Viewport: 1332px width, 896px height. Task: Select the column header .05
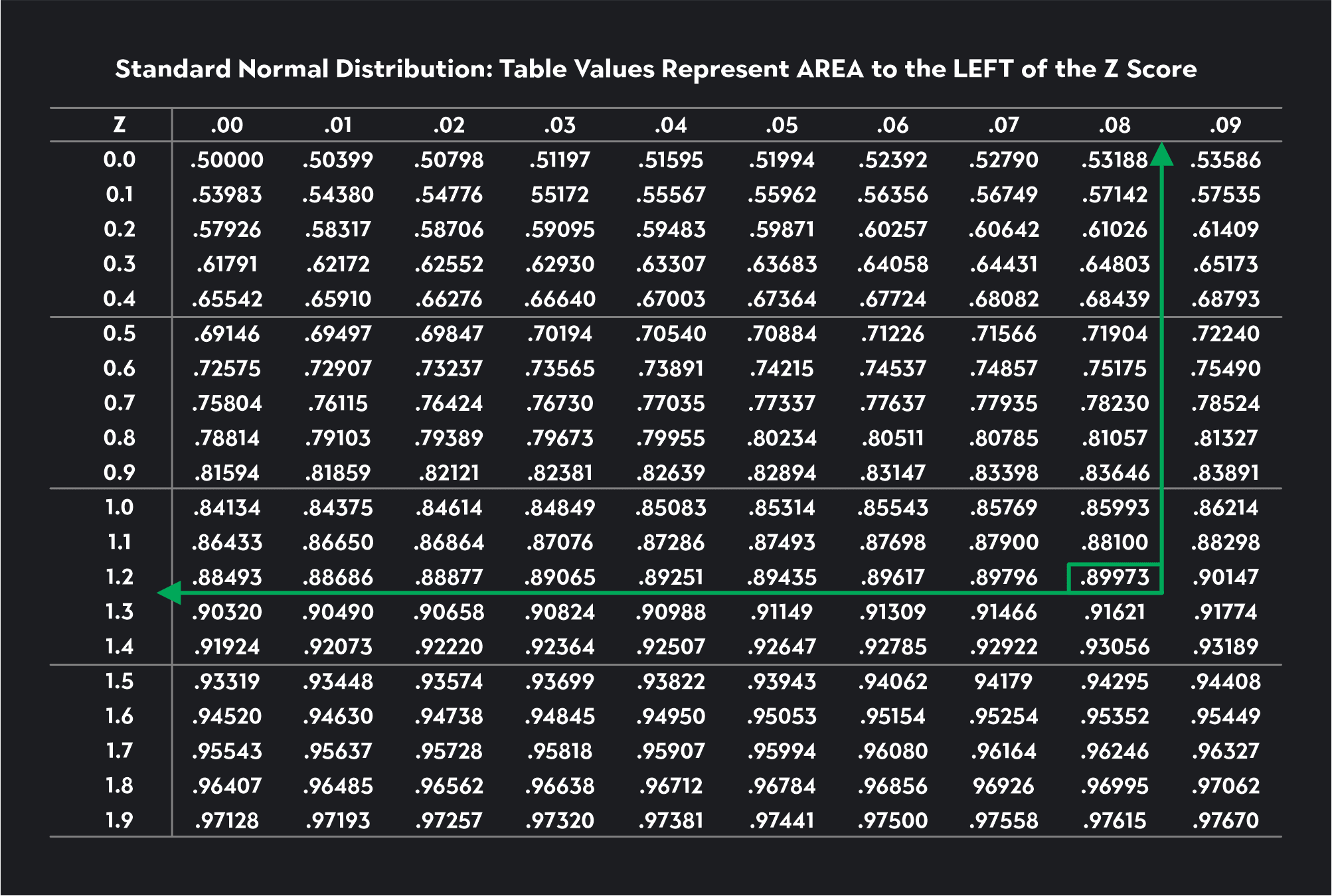pos(781,124)
